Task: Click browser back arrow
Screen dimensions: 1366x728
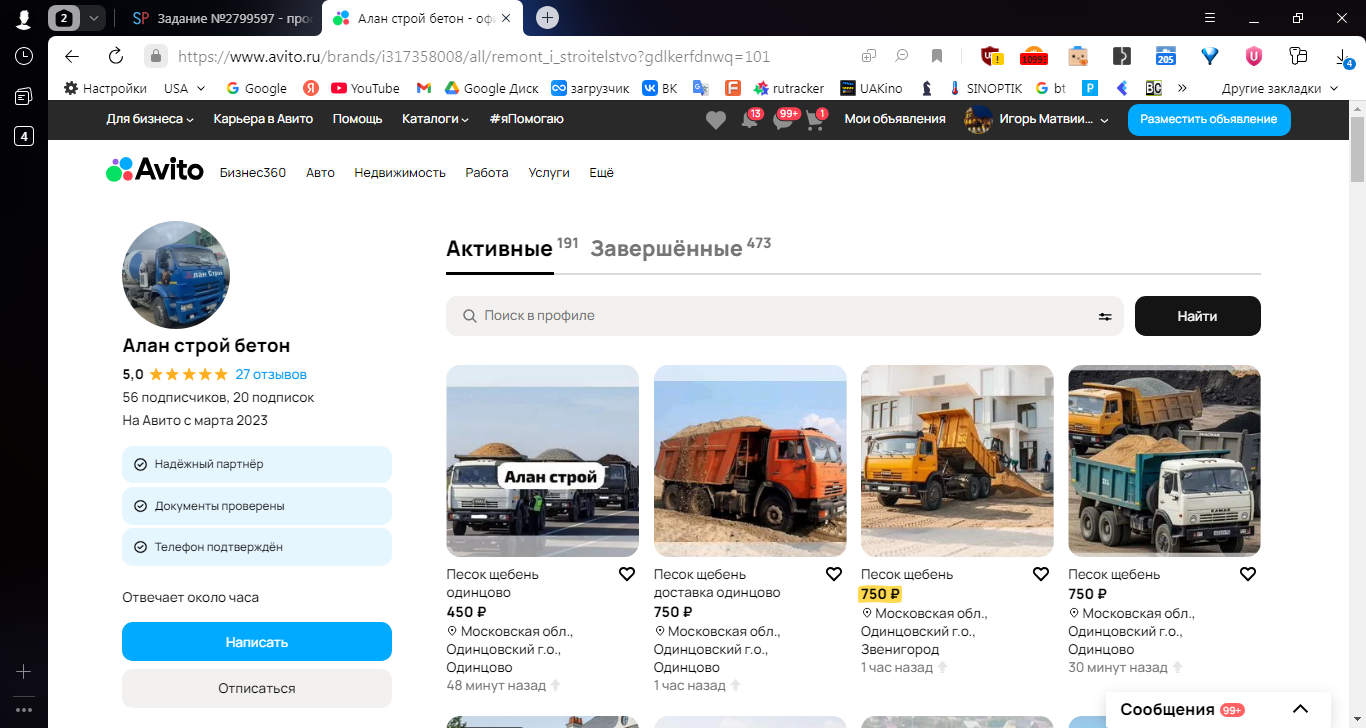Action: click(x=72, y=56)
